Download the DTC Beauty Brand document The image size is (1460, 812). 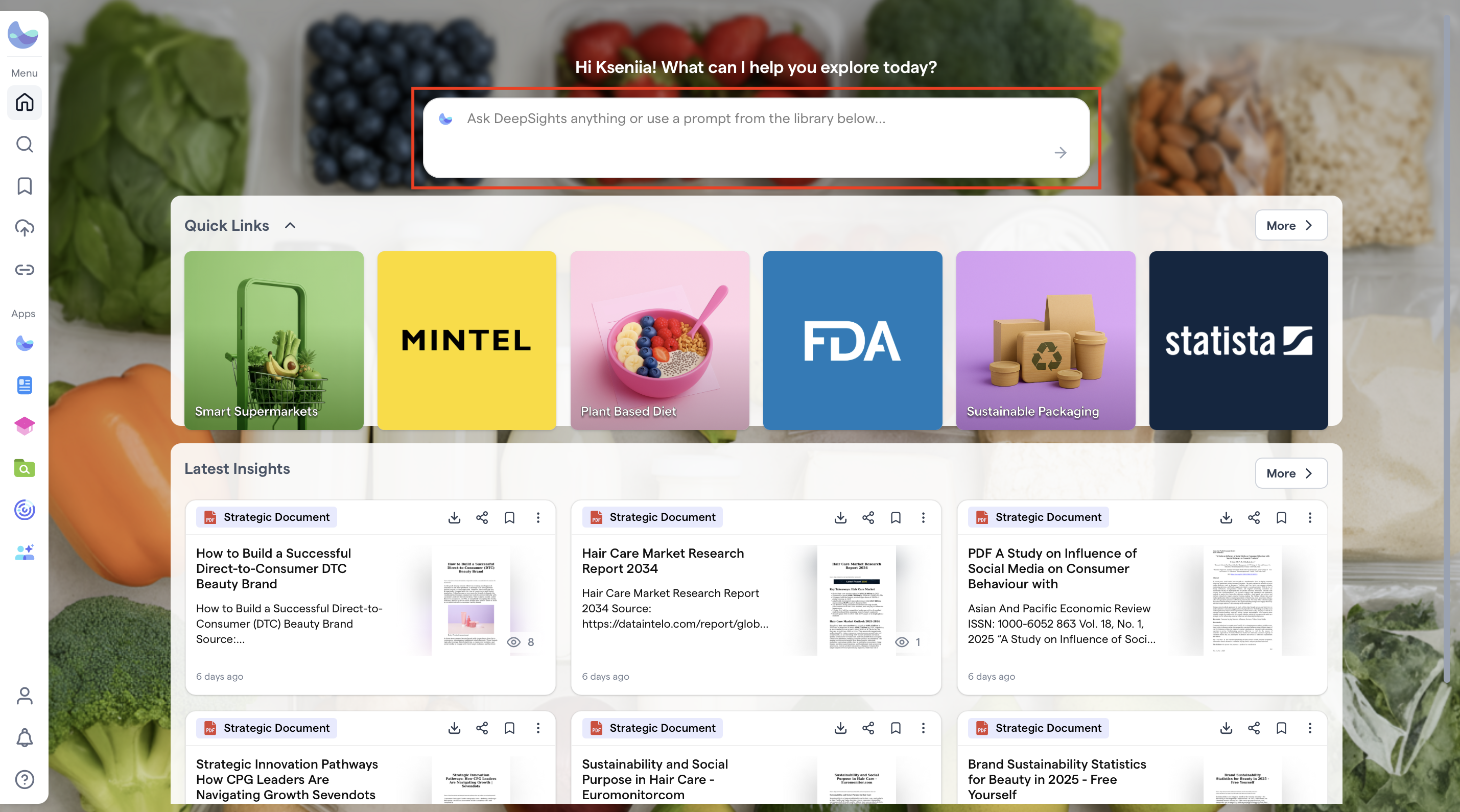click(454, 517)
